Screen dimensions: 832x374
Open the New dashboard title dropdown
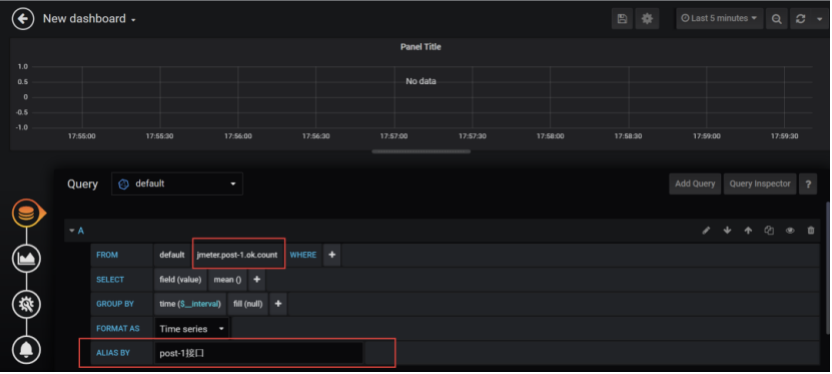click(x=89, y=19)
